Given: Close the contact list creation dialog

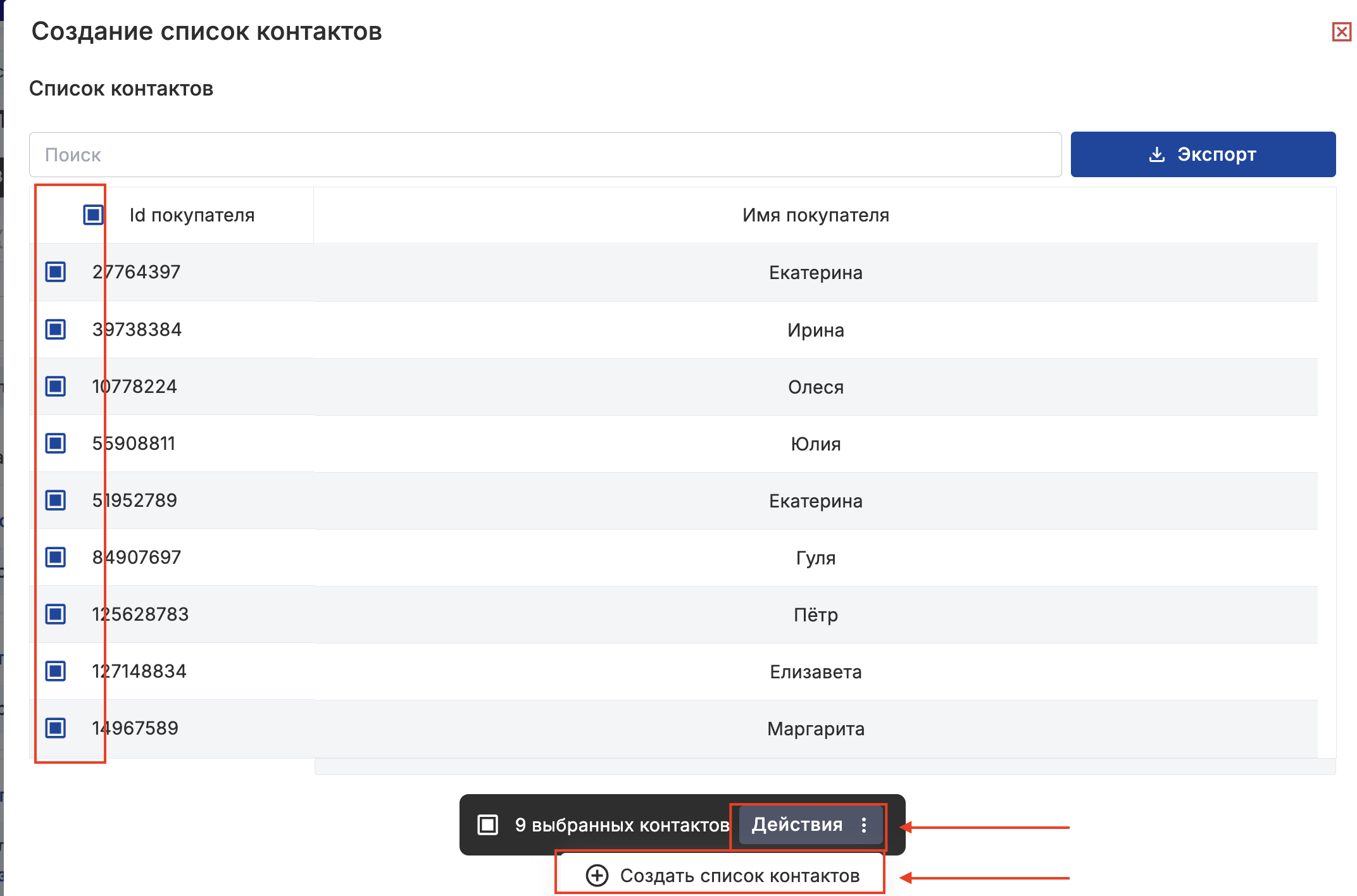Looking at the screenshot, I should tap(1341, 32).
